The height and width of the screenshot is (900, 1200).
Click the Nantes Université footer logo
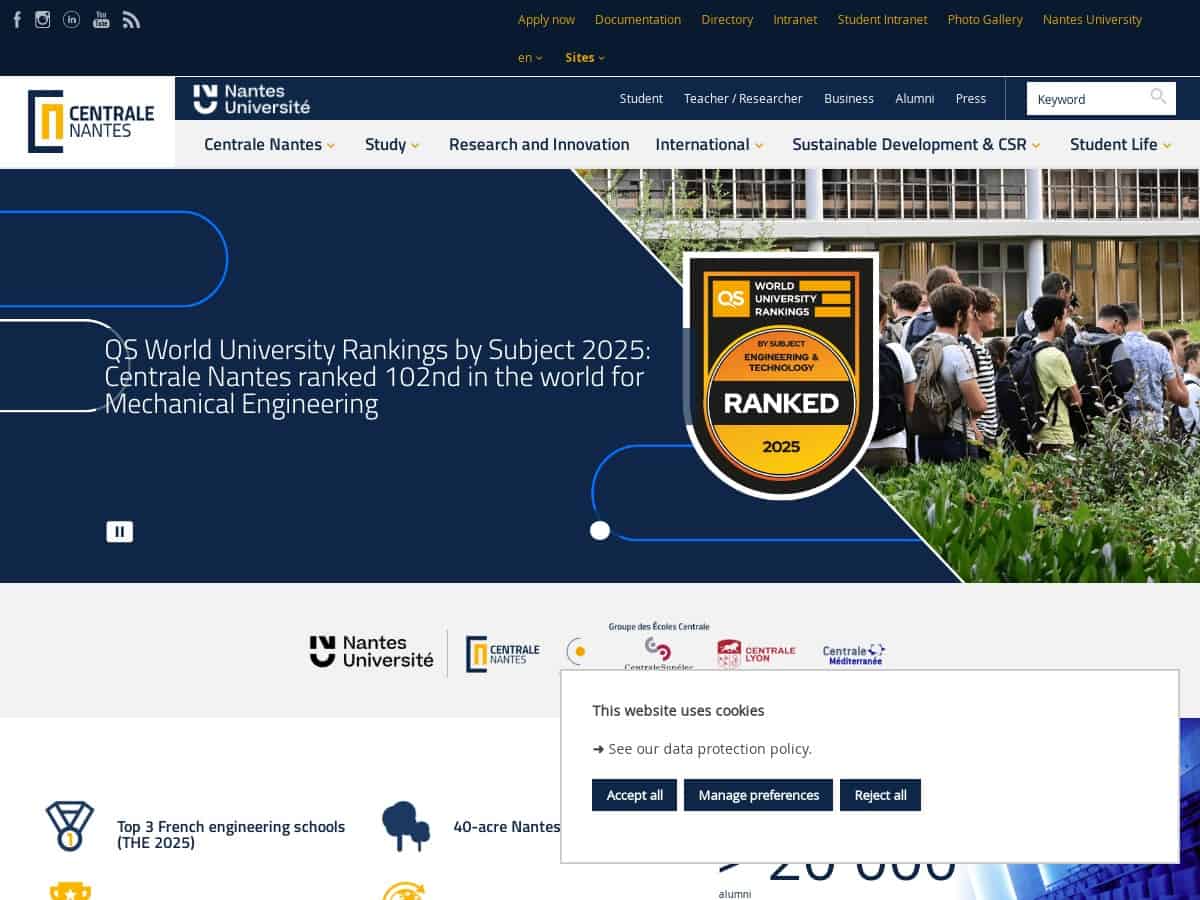click(372, 651)
